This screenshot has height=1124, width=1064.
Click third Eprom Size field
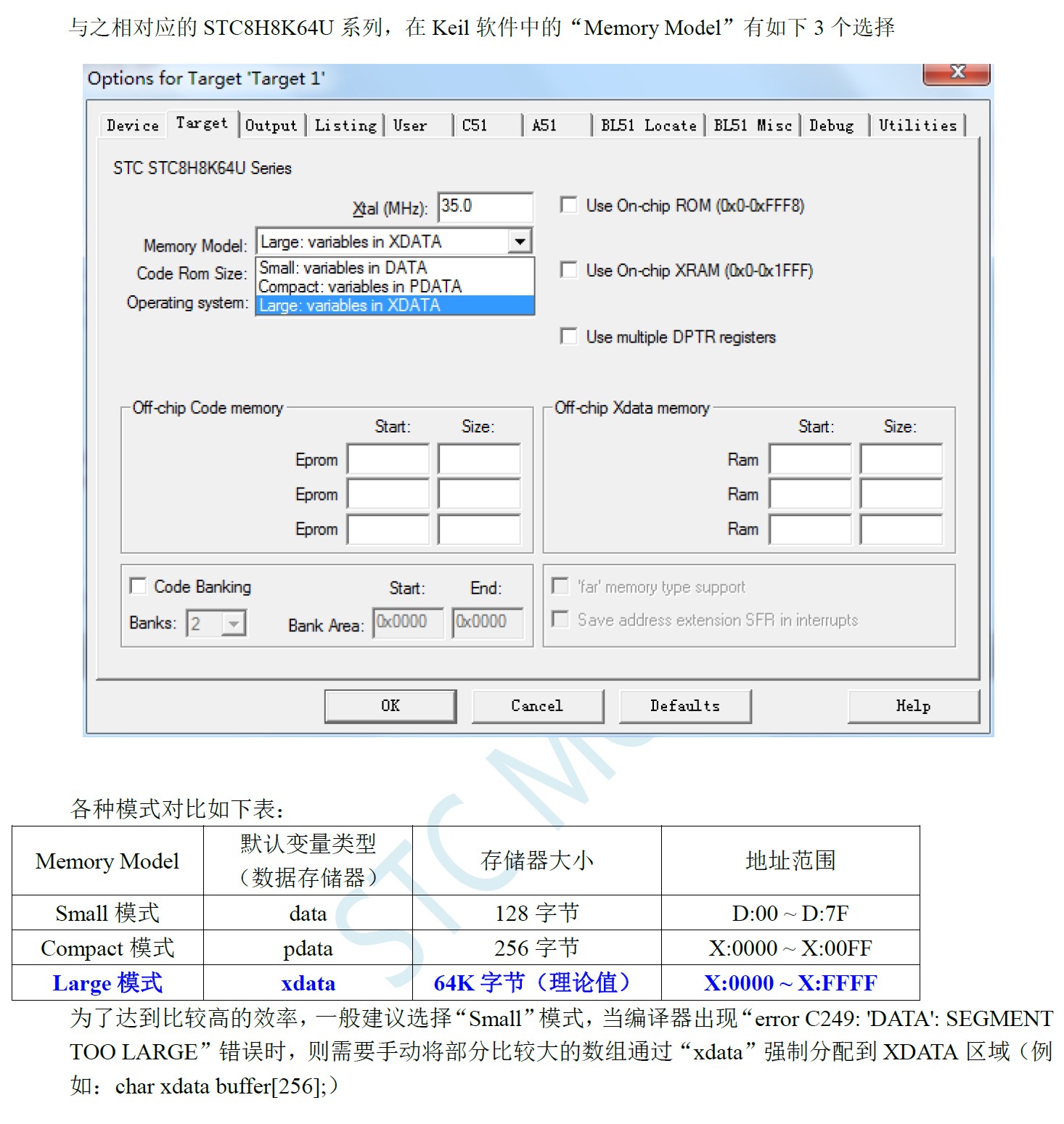pos(479,529)
